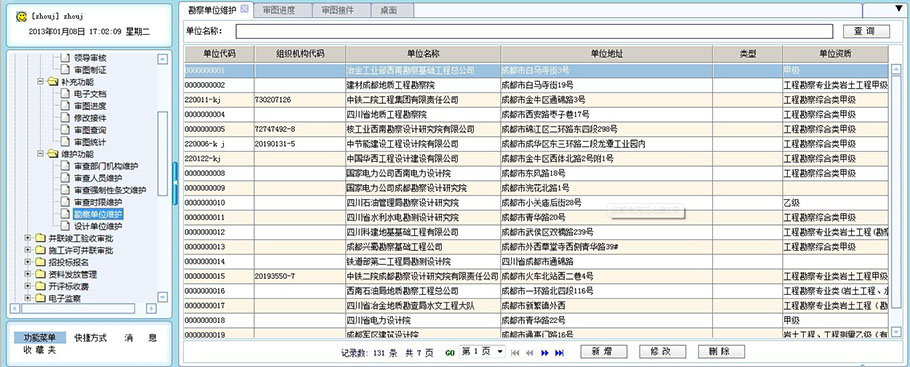Collapse the 维护功能 tree node

(41, 154)
